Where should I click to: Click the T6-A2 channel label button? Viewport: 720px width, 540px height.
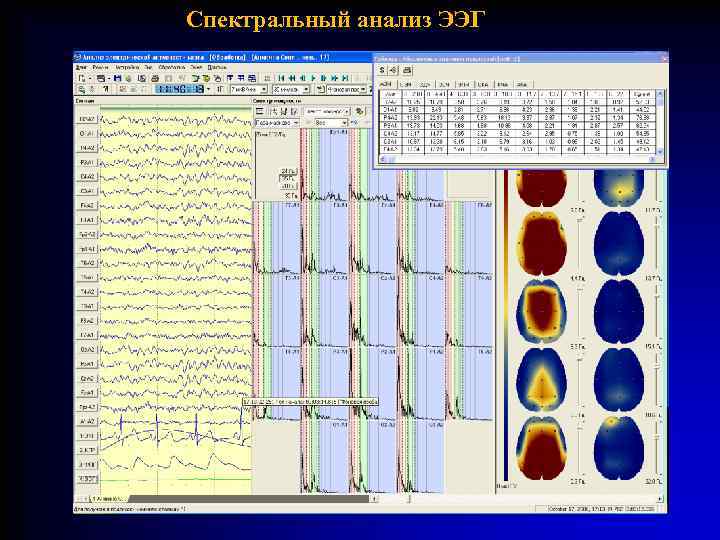(x=87, y=263)
